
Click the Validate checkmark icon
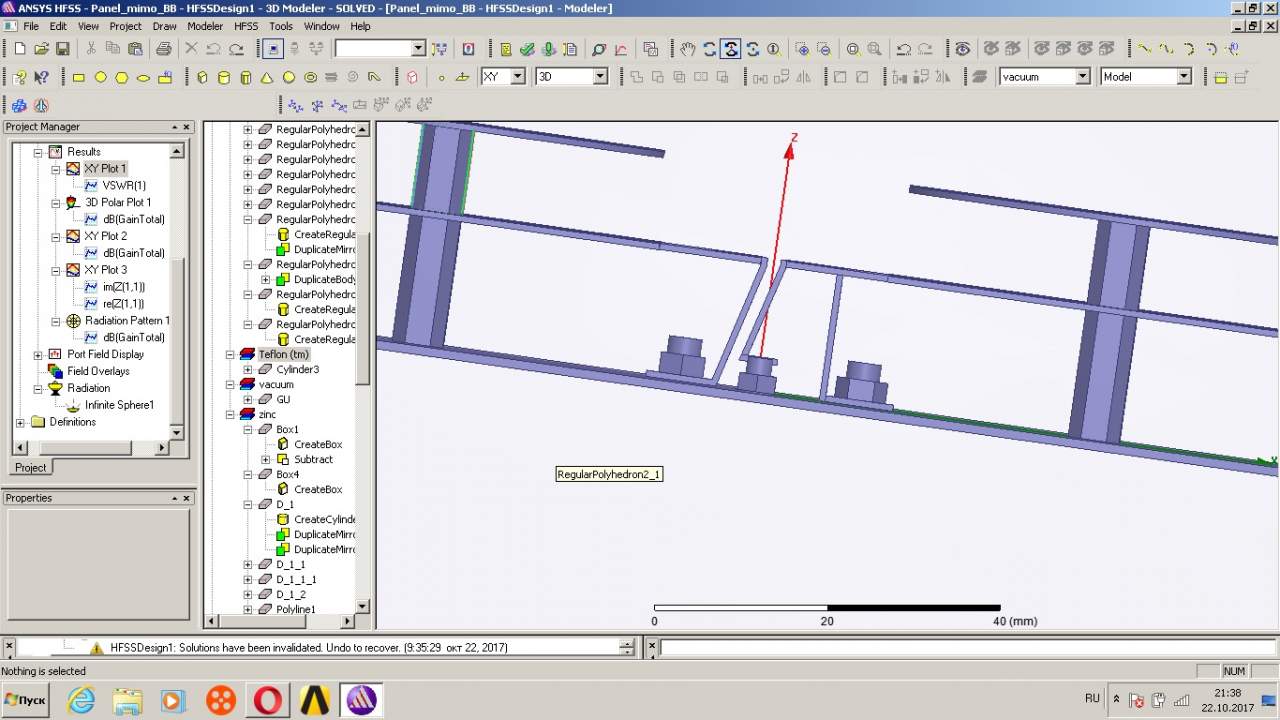coord(527,49)
